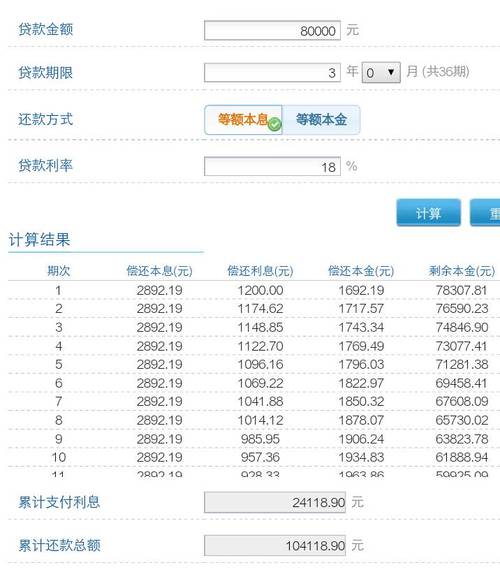The image size is (500, 572).
Task: Click the 累计支付利息 field showing 24118.90
Action: (x=275, y=502)
